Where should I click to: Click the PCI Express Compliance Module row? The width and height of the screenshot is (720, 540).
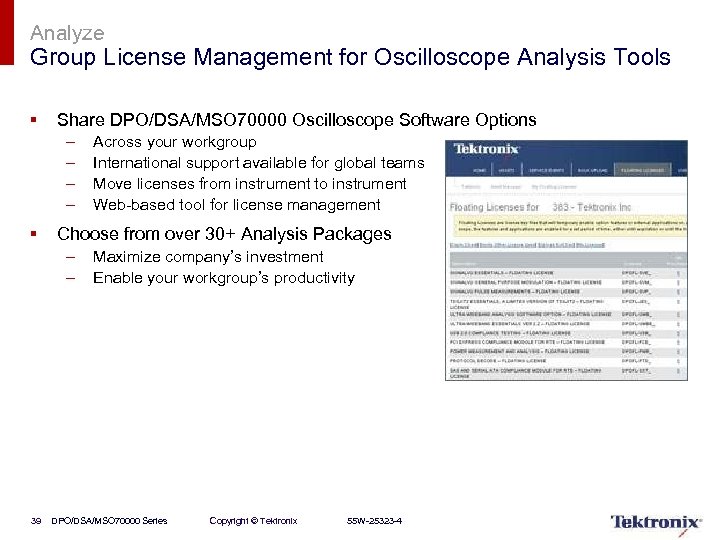click(x=568, y=342)
